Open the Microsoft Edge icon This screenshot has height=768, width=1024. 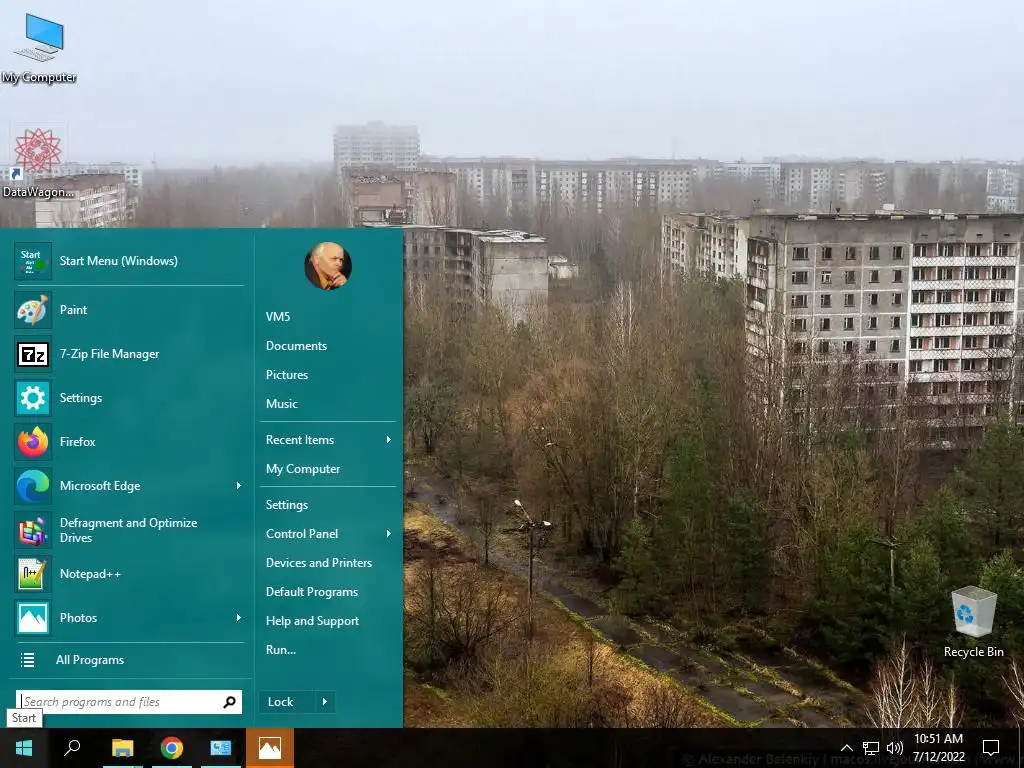tap(33, 486)
